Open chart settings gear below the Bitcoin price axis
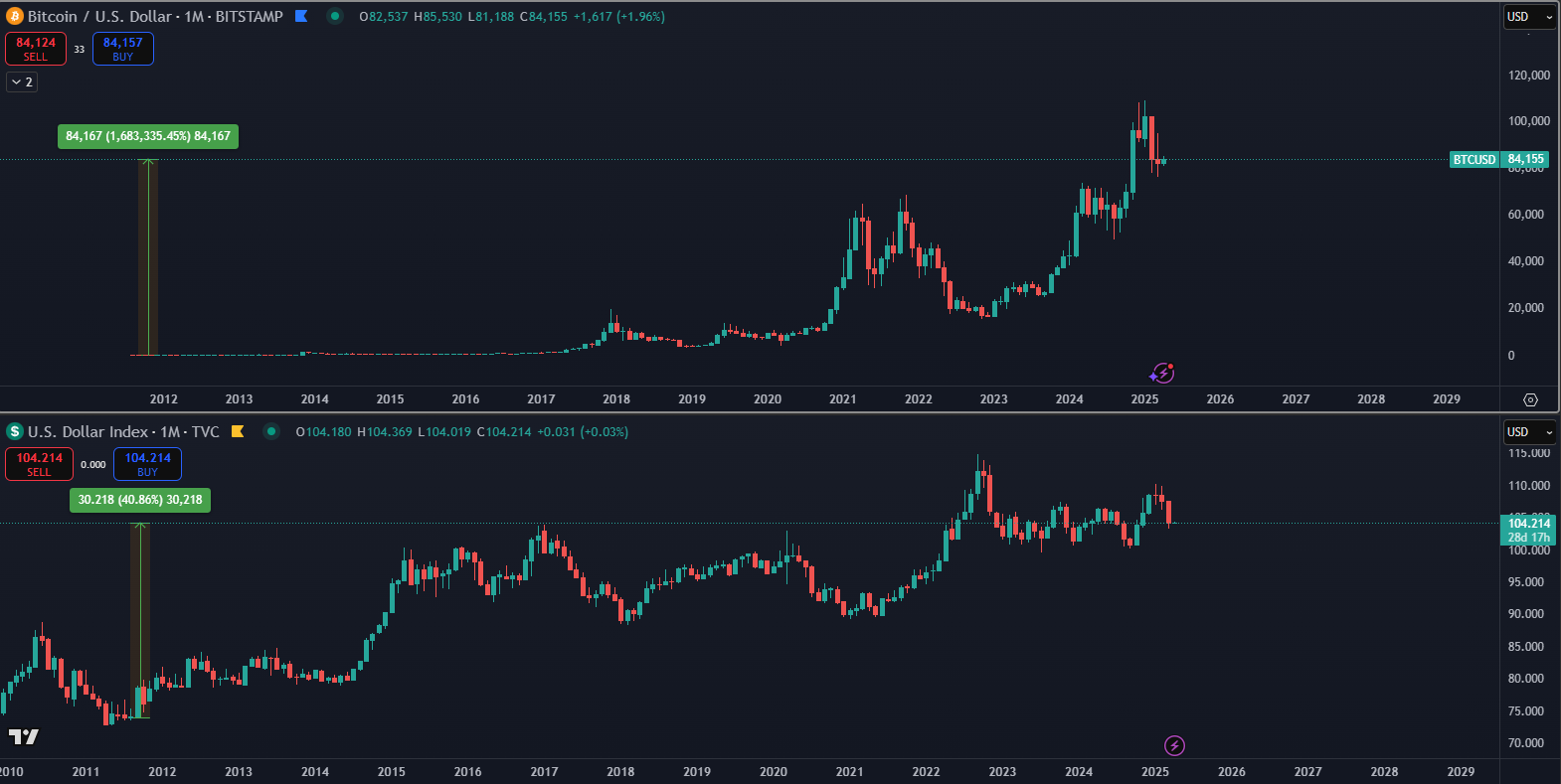Viewport: 1561px width, 784px height. [1530, 399]
